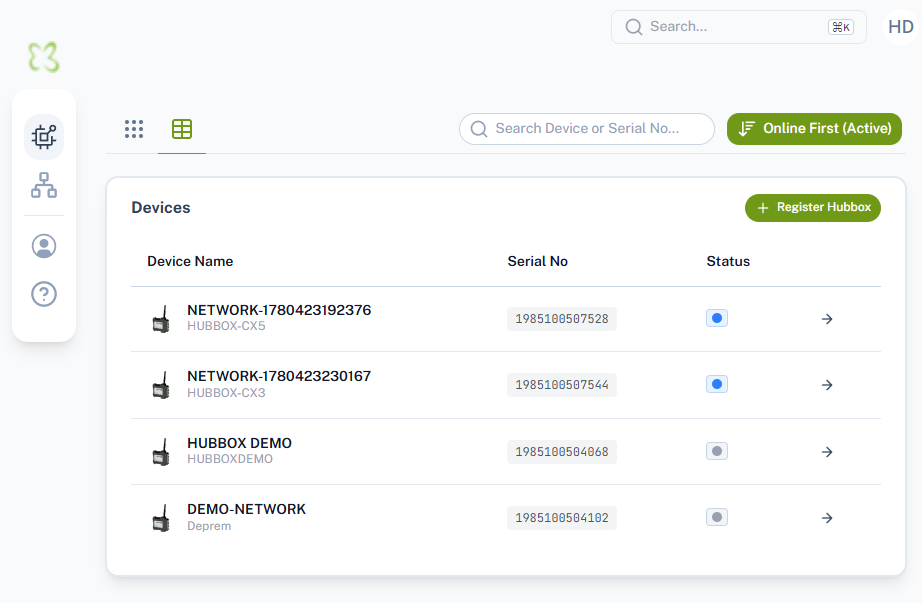Click serial number 1985100507528
922x603 pixels.
[562, 319]
